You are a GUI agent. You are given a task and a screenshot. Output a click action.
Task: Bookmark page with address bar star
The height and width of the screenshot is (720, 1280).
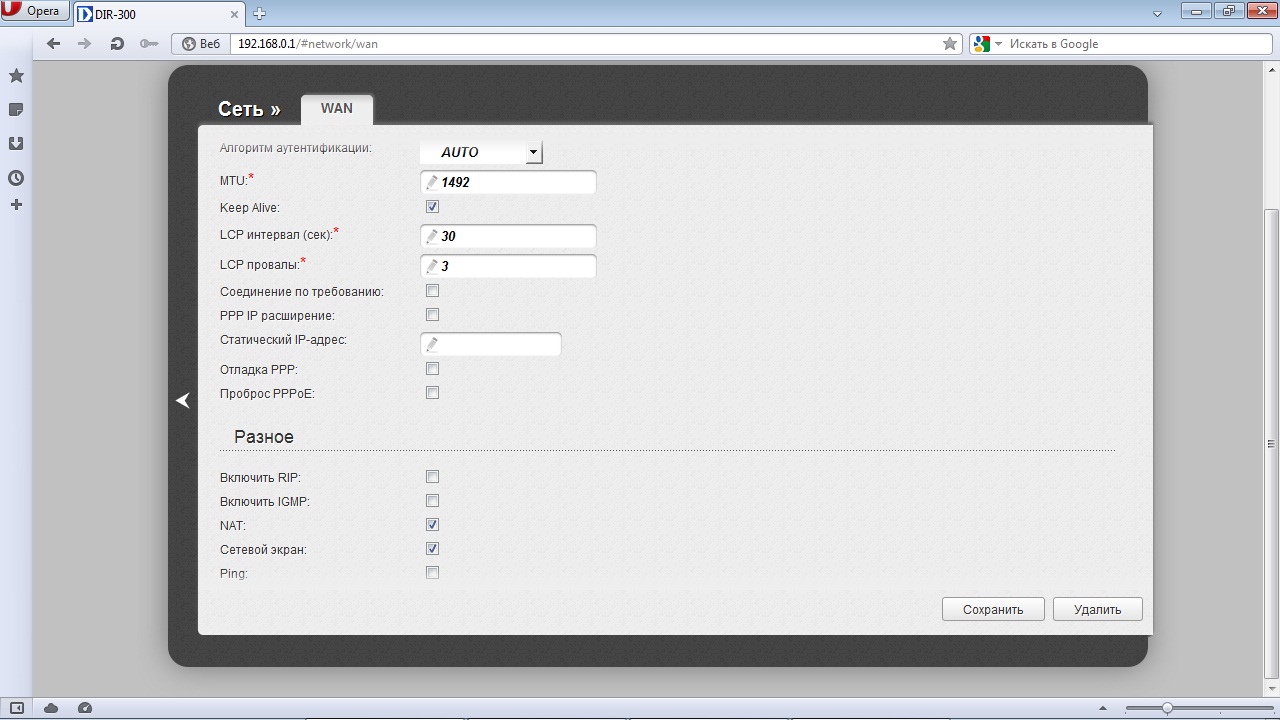[949, 44]
